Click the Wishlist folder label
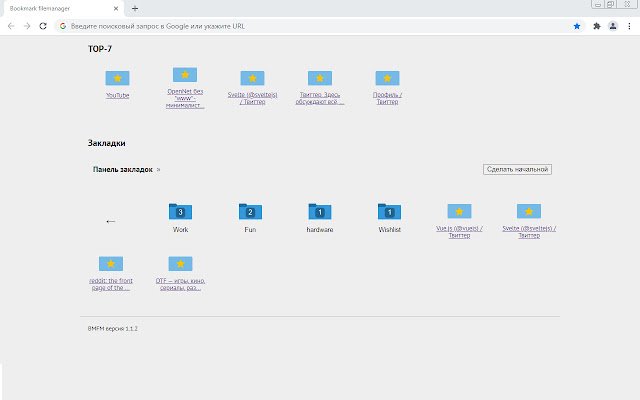640x400 pixels. pyautogui.click(x=389, y=229)
